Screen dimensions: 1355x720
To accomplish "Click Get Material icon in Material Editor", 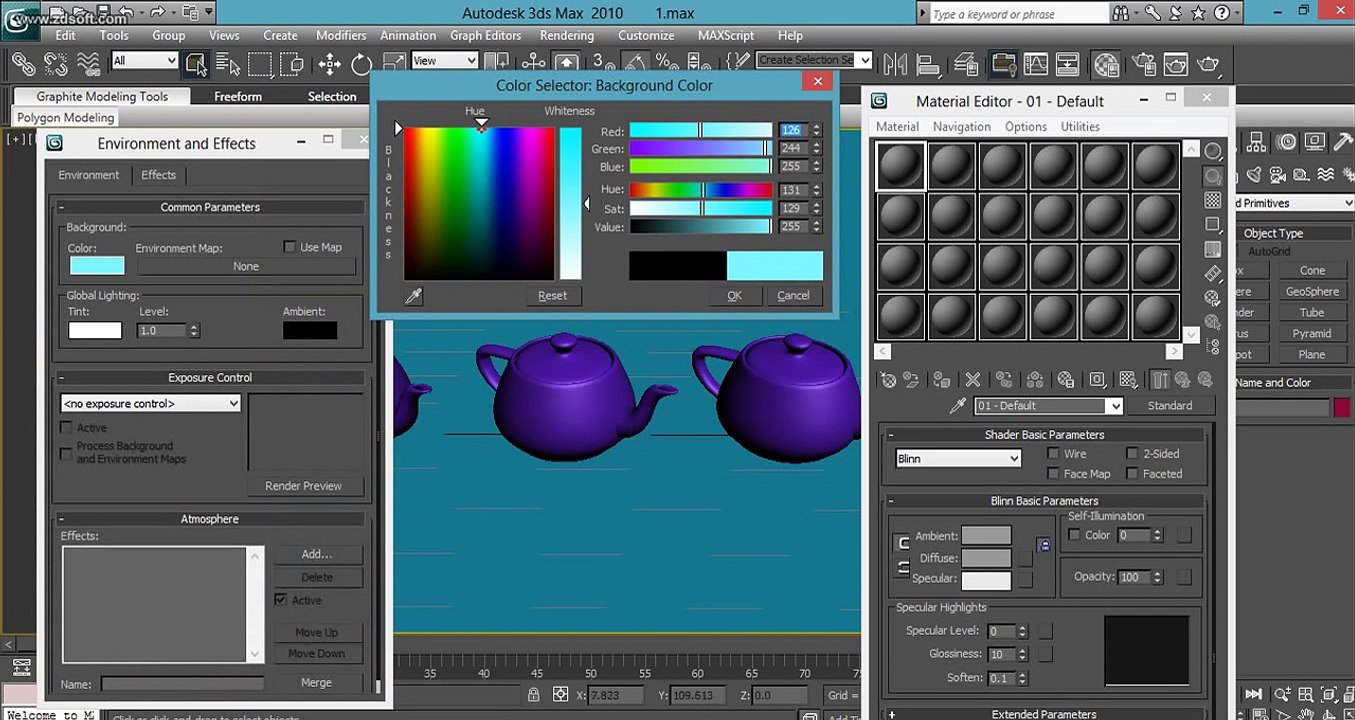I will 887,380.
